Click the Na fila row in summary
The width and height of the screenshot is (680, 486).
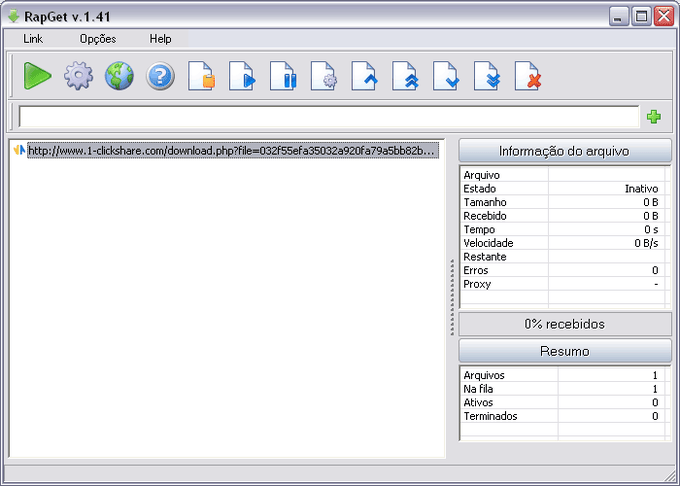(562, 389)
